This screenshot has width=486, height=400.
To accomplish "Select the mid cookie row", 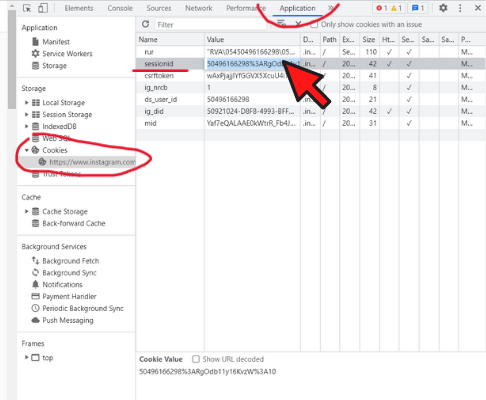I will click(x=311, y=123).
